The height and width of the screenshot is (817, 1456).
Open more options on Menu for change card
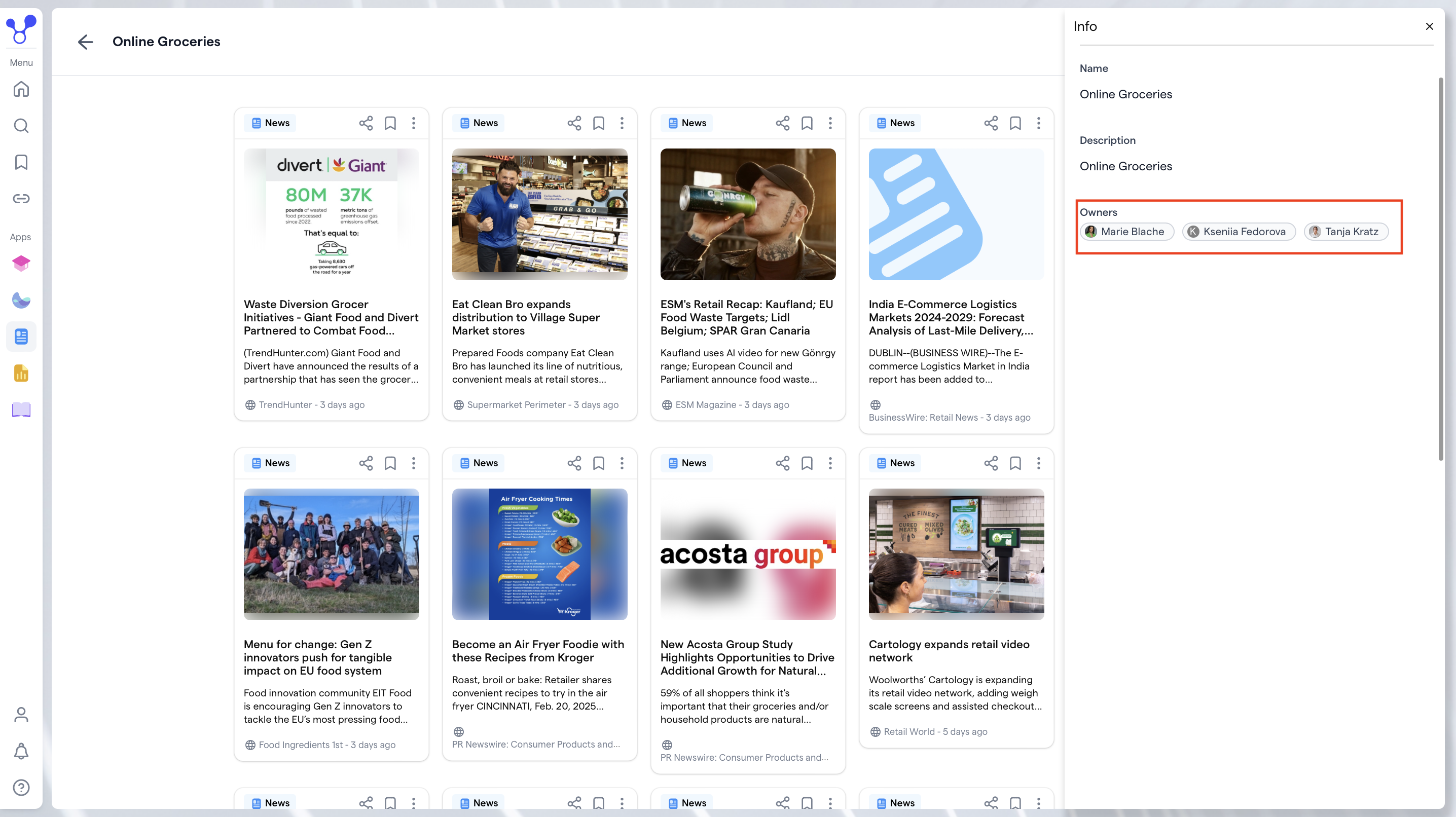[x=414, y=463]
